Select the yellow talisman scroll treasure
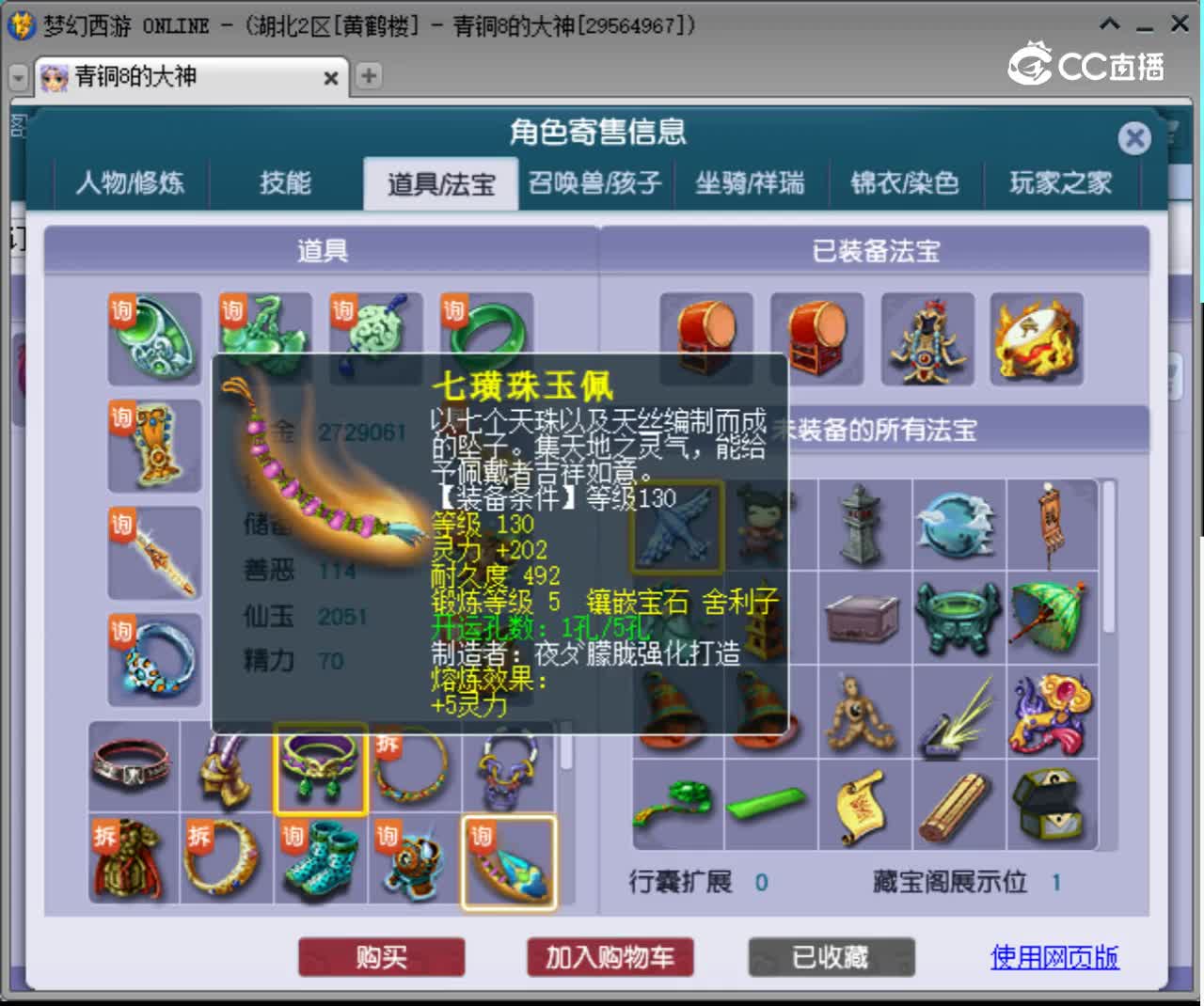Image resolution: width=1204 pixels, height=1006 pixels. pyautogui.click(x=864, y=805)
